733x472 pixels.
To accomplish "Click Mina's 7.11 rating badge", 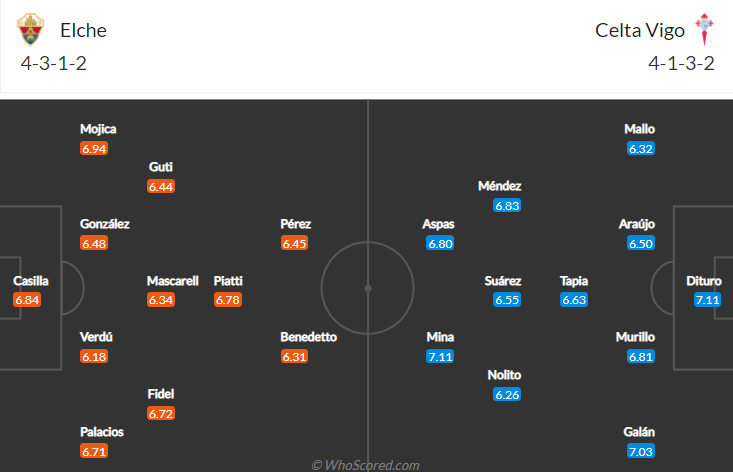I will [440, 357].
